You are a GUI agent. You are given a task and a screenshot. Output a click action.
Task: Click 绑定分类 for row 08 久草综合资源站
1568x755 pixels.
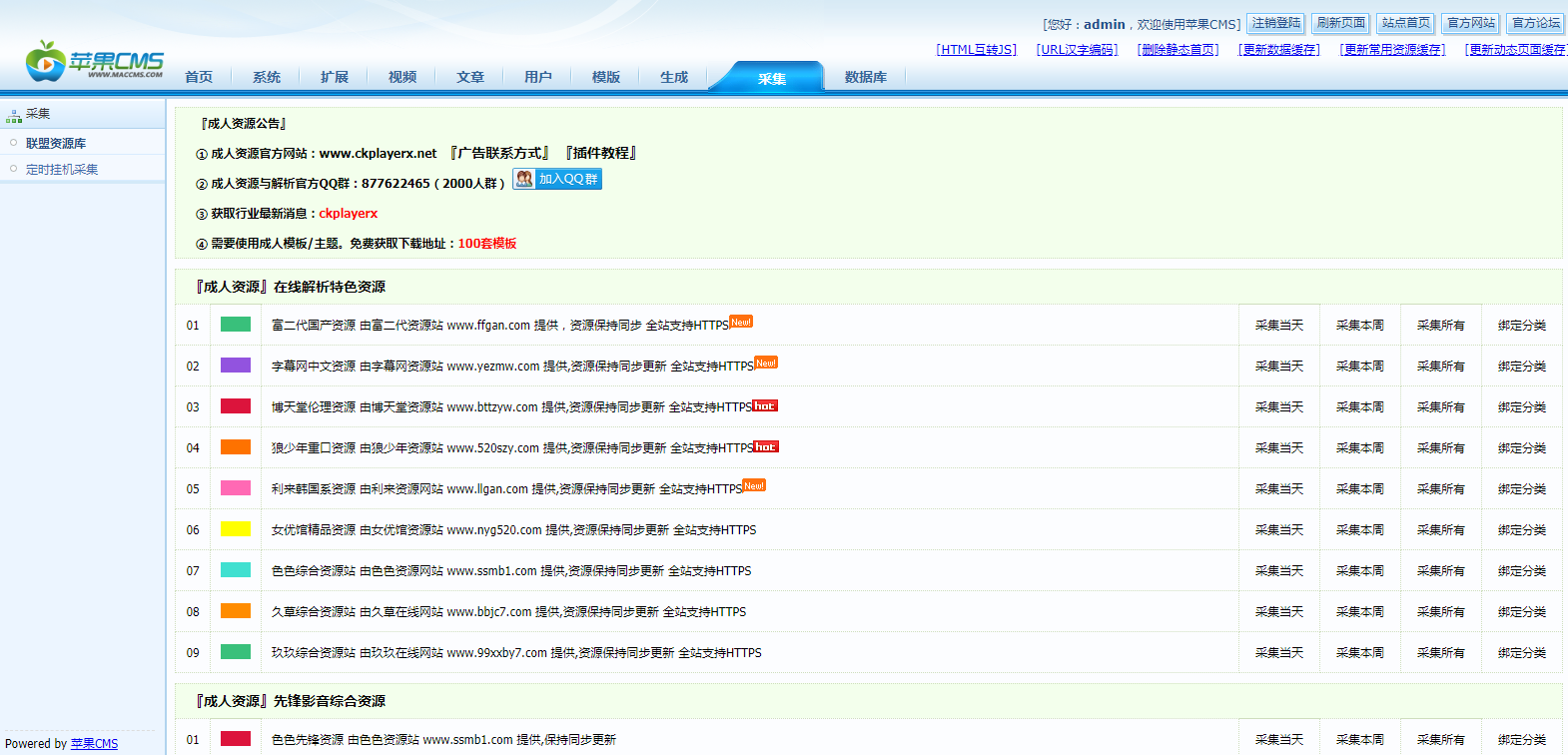click(1522, 611)
